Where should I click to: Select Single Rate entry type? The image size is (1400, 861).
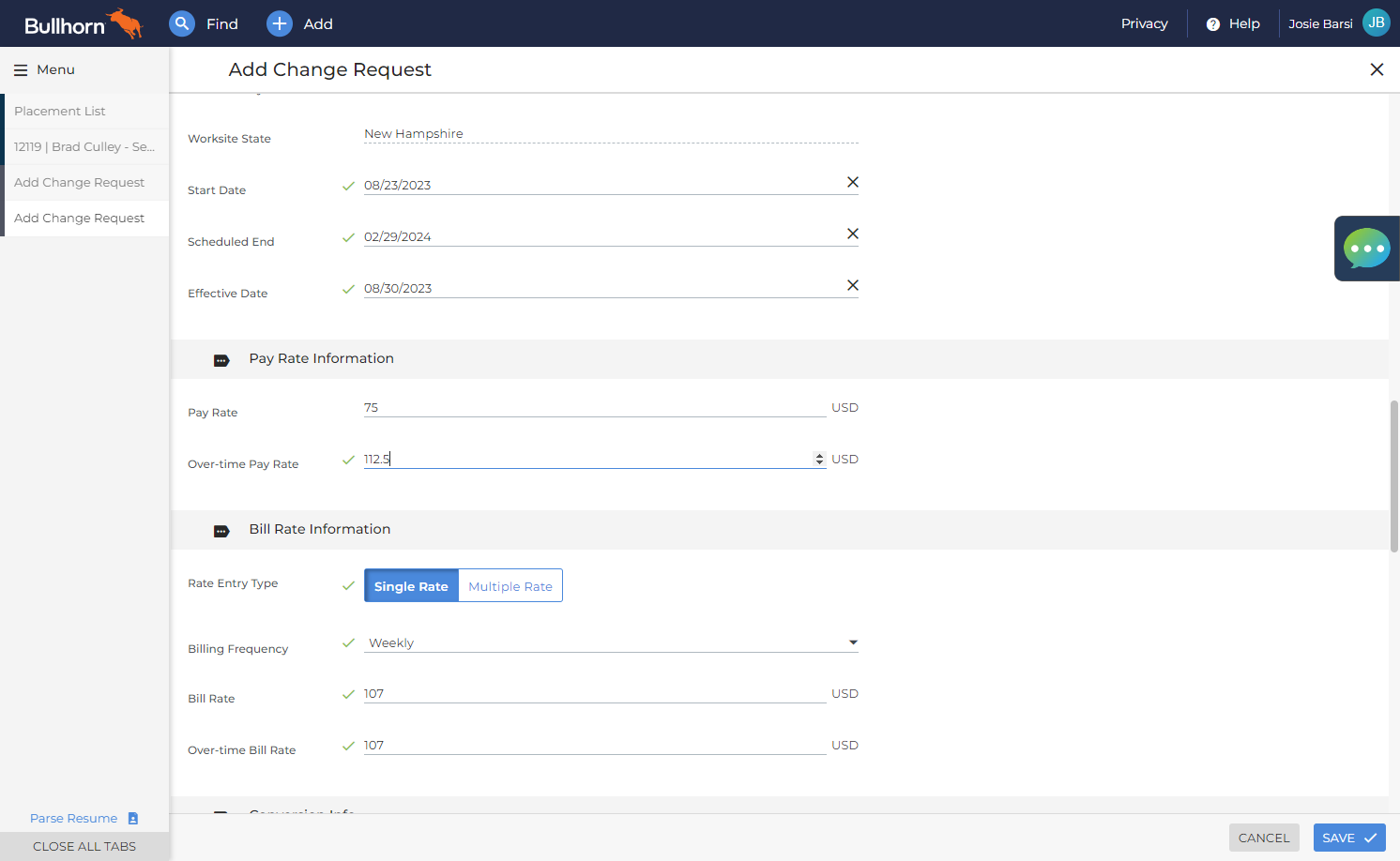pyautogui.click(x=411, y=586)
